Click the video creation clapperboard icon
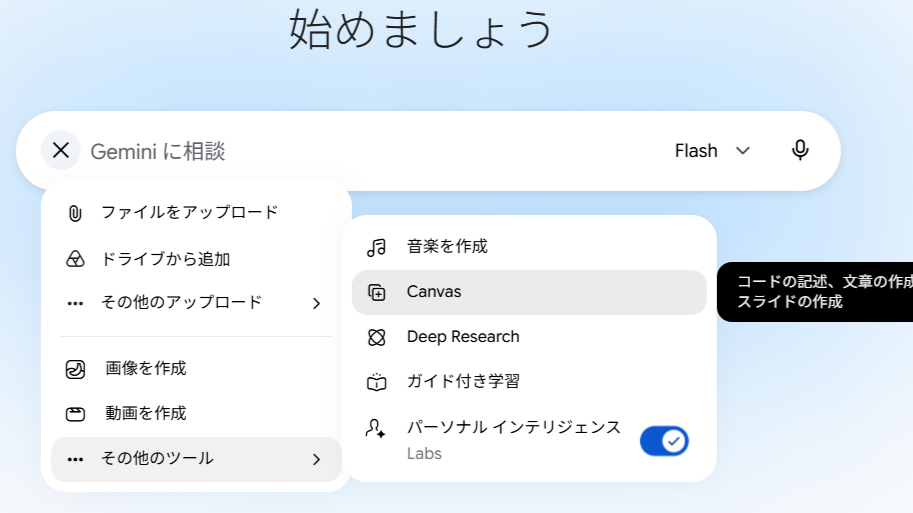The height and width of the screenshot is (513, 913). pyautogui.click(x=75, y=414)
